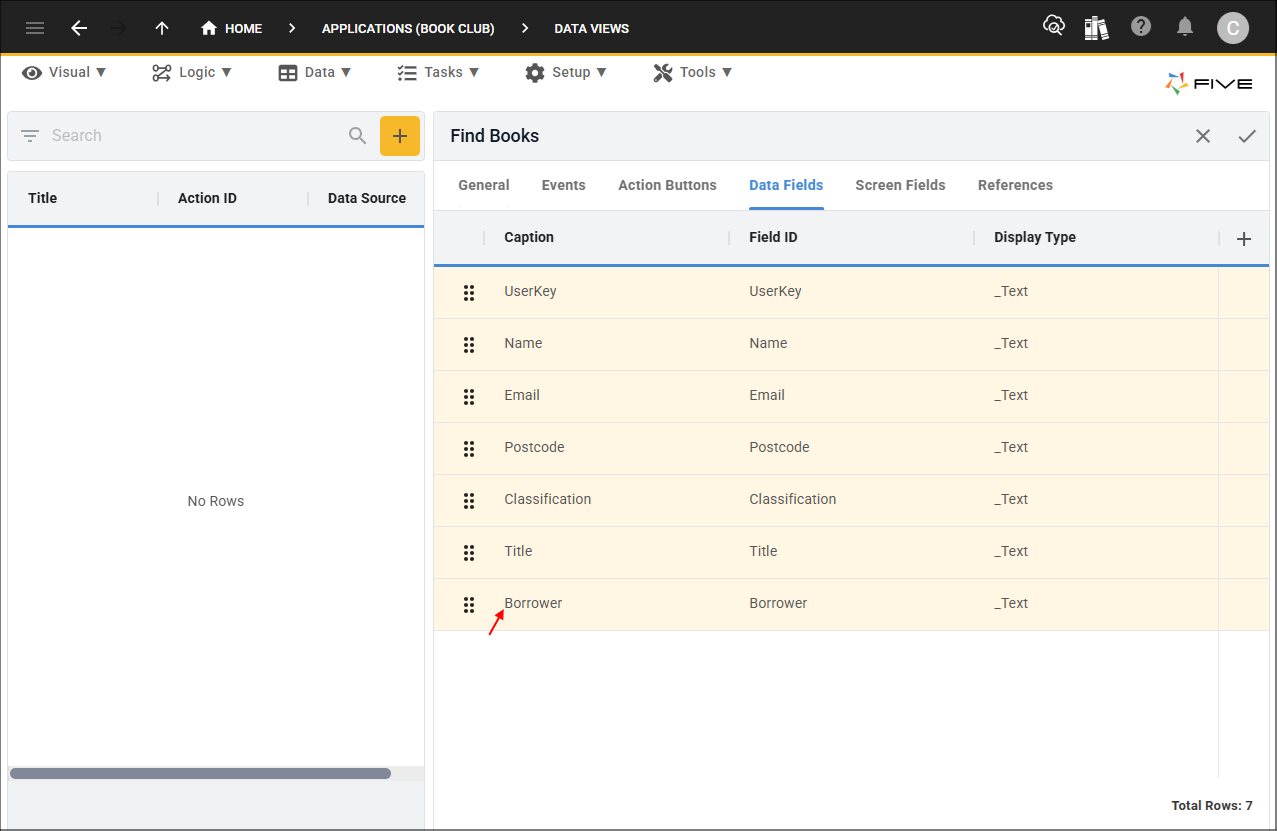Click the yellow add new button
Viewport: 1277px width, 831px height.
(x=399, y=136)
